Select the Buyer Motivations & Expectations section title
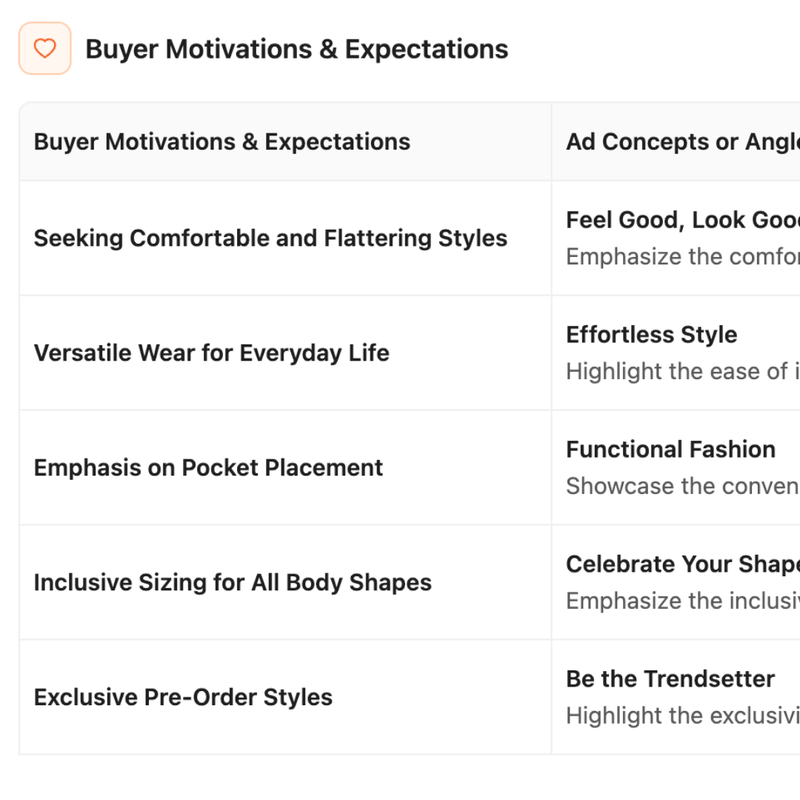Viewport: 800px width, 800px height. click(296, 49)
